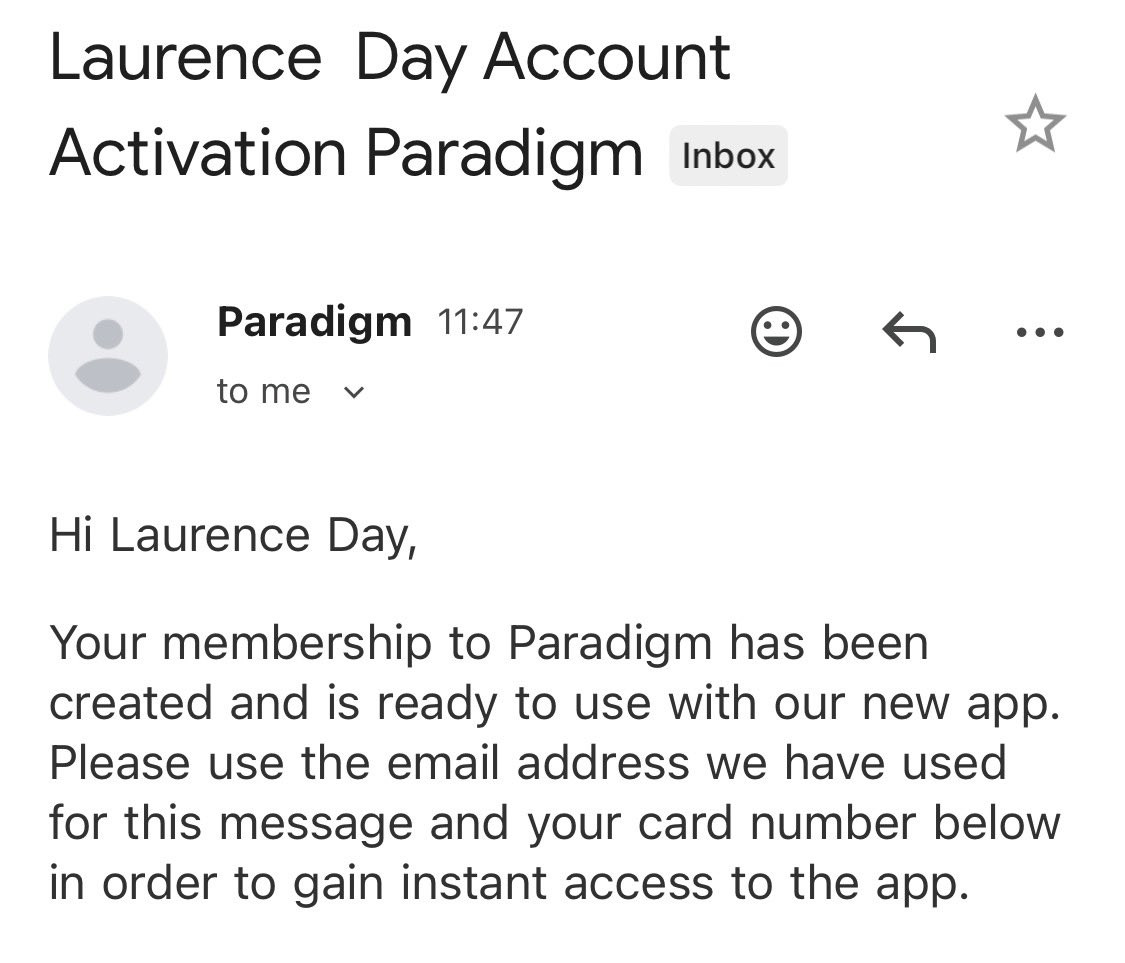Tap 'for this message' text in body

coord(230,822)
